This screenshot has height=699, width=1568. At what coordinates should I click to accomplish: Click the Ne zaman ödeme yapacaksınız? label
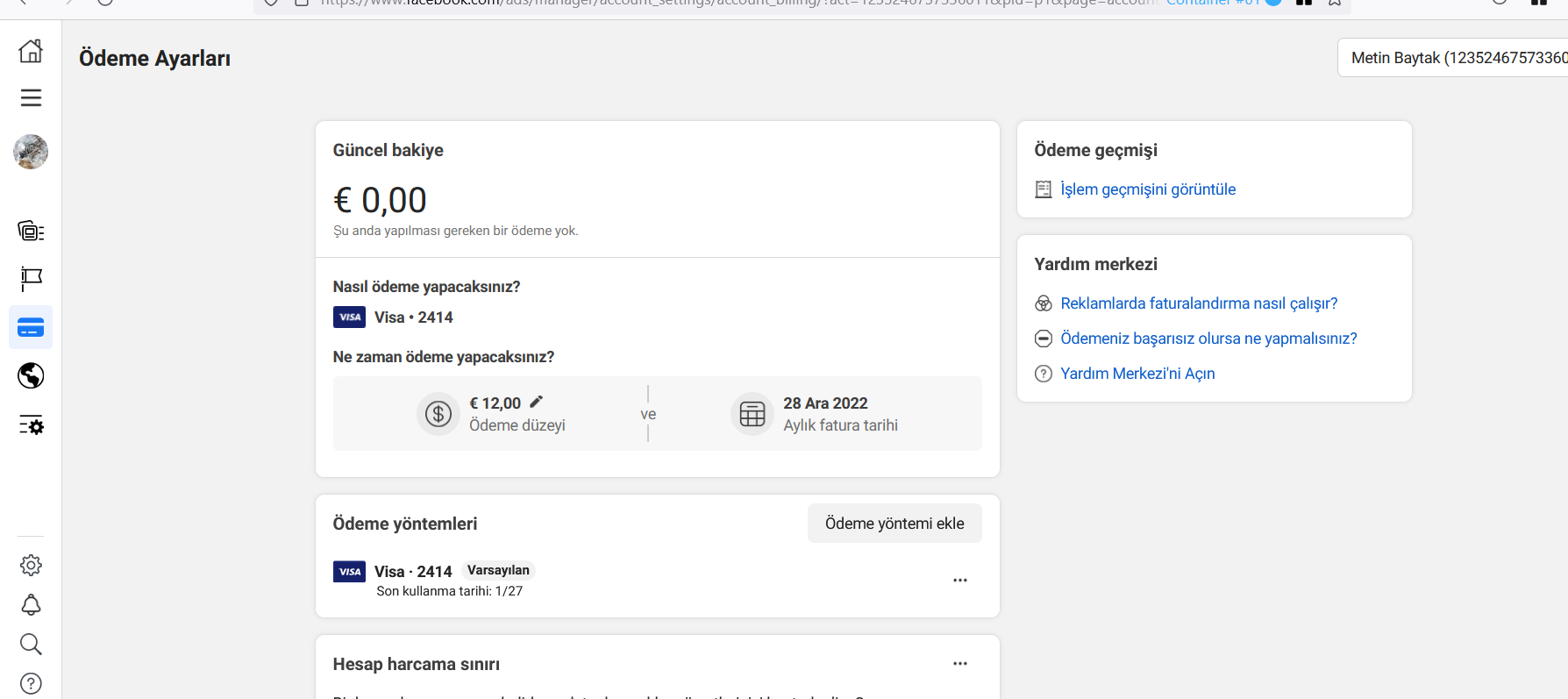tap(444, 357)
